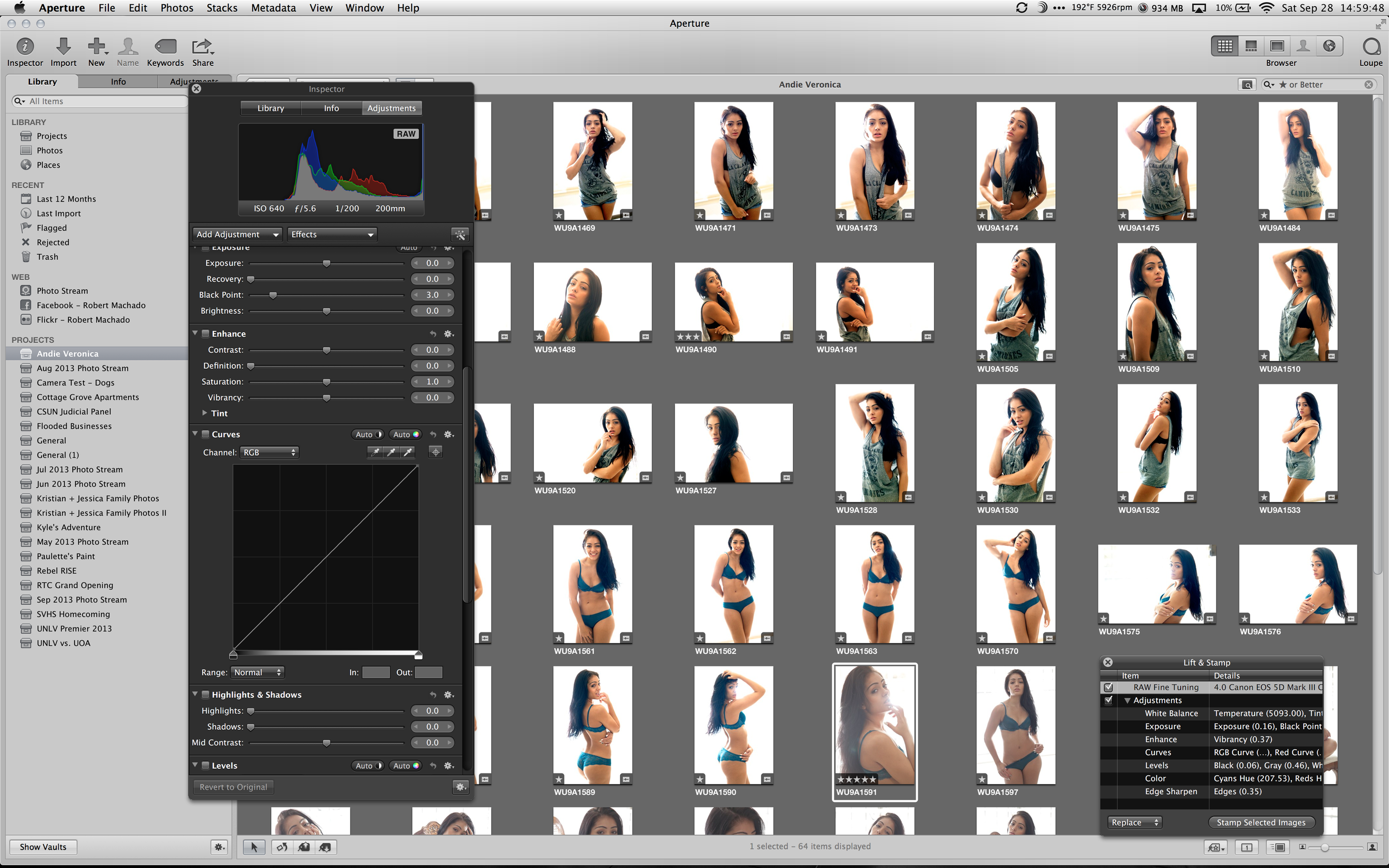Click Revert to Original button
This screenshot has width=1389, height=868.
(233, 787)
